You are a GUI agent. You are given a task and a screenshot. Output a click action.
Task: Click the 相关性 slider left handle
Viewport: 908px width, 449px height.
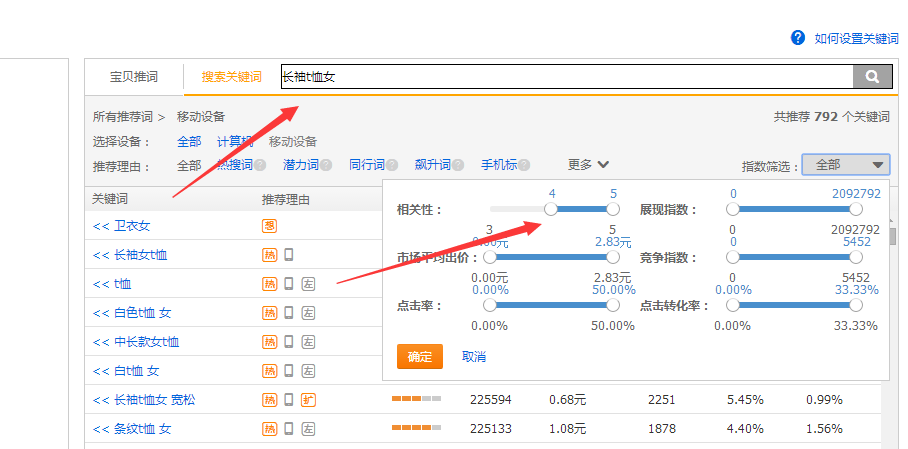pos(550,209)
